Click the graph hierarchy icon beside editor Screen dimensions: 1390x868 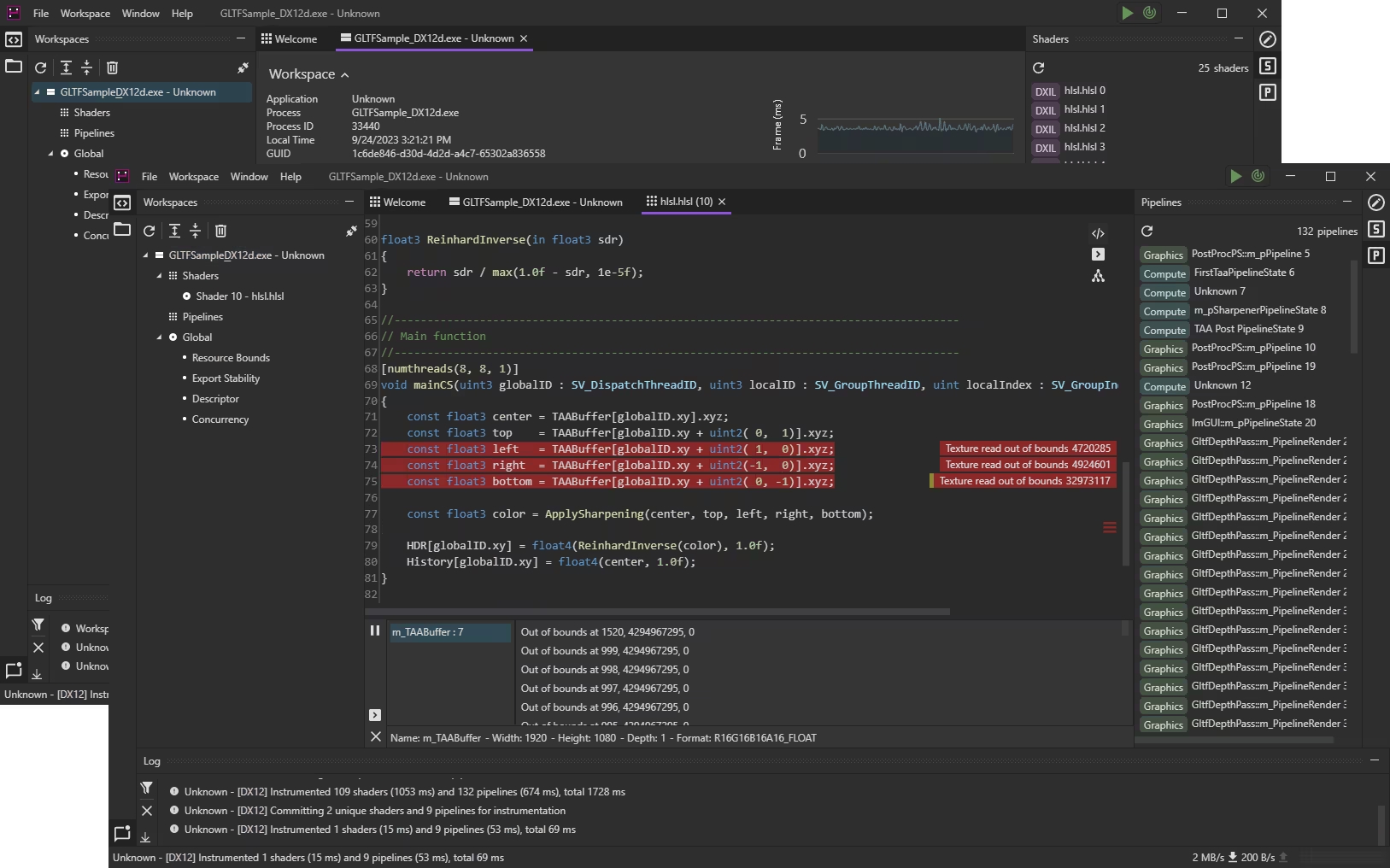[1098, 276]
